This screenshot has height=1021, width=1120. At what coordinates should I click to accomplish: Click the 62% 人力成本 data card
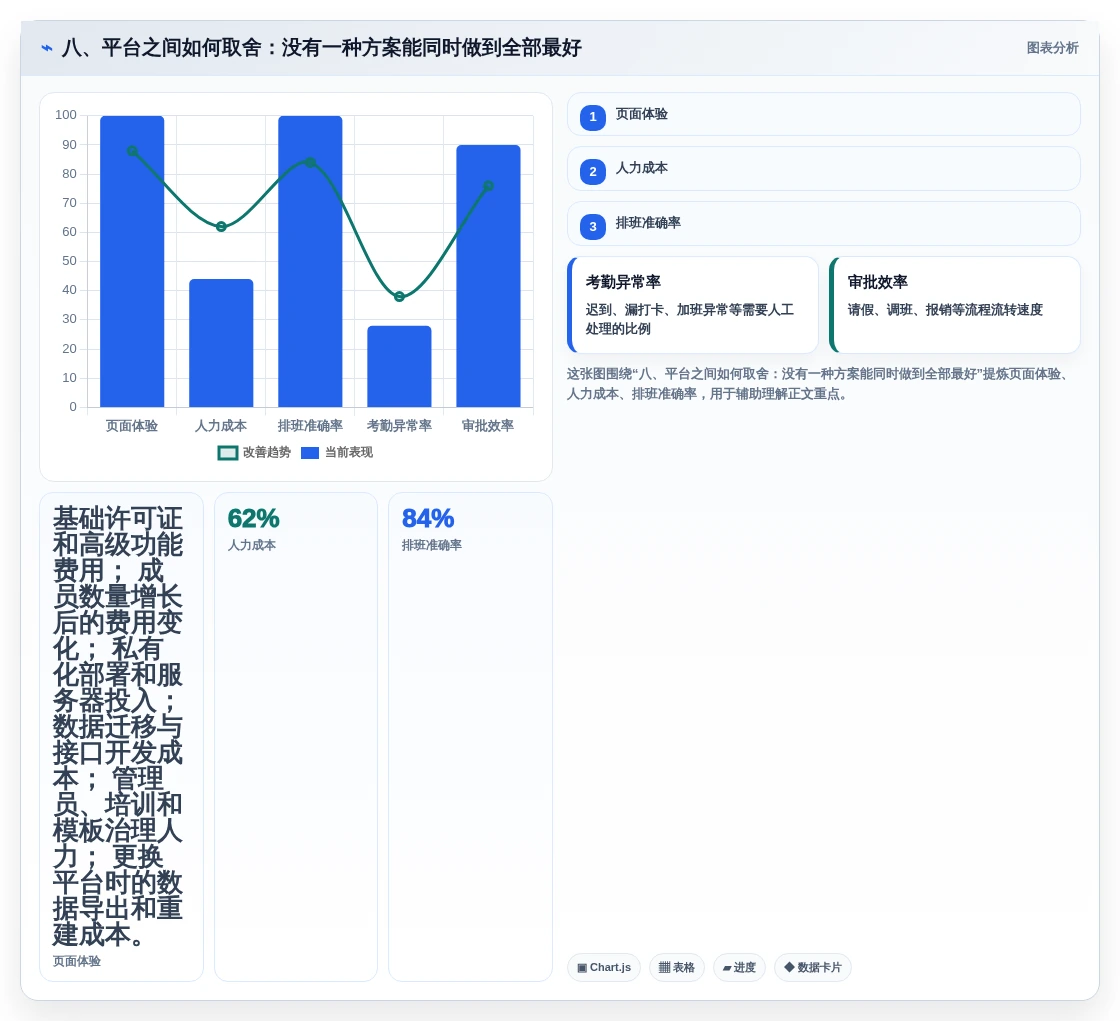click(296, 737)
